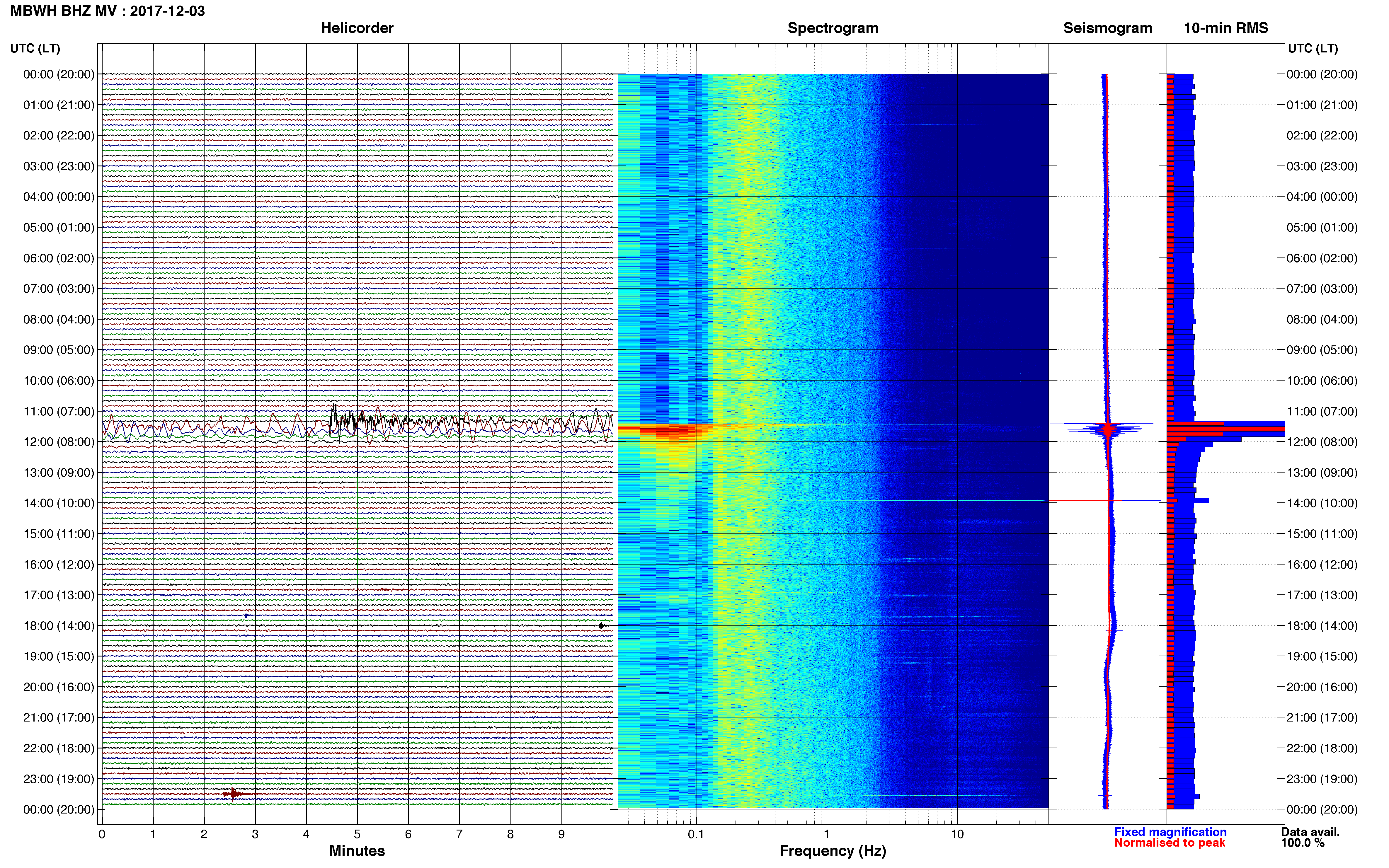This screenshot has width=1389, height=868.
Task: Click the left 18:00 (14:00) time label
Action: [59, 626]
